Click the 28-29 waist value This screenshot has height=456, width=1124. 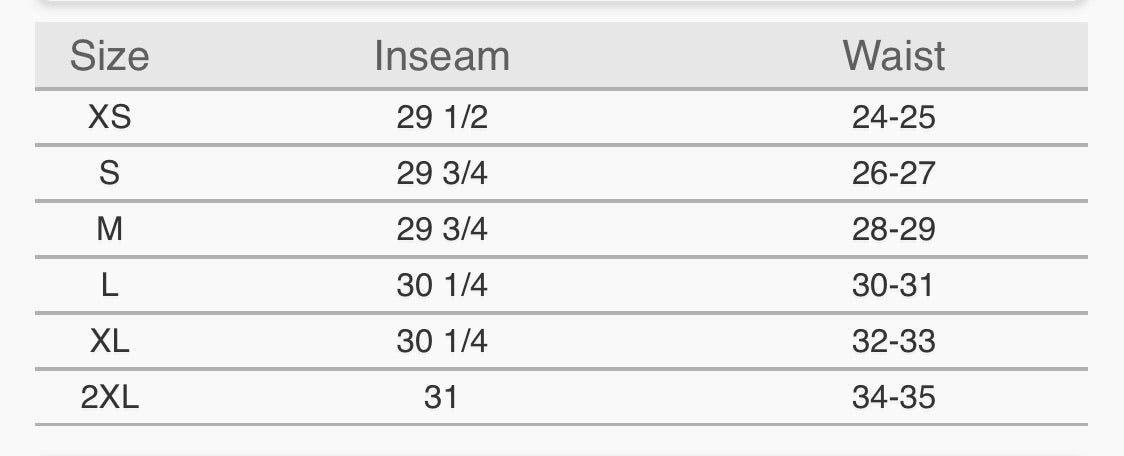point(893,230)
